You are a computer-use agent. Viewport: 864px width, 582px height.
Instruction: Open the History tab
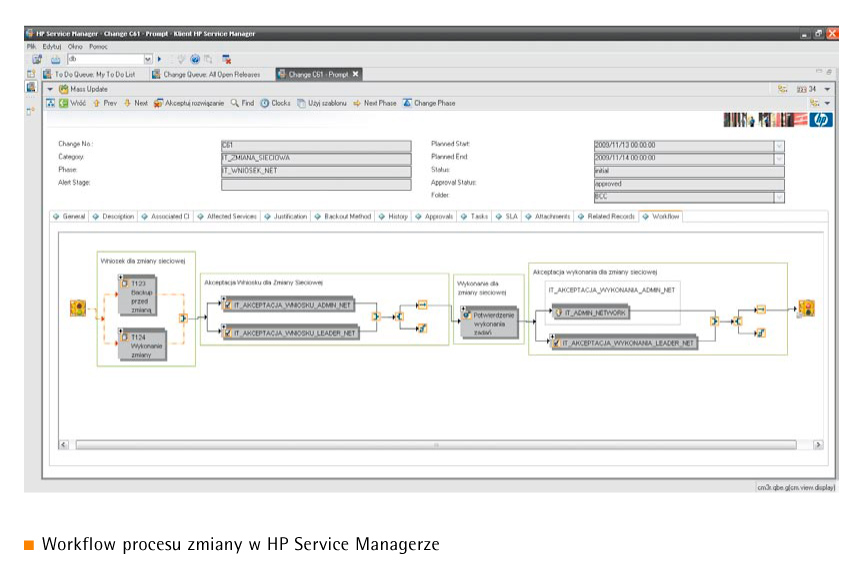tap(393, 216)
